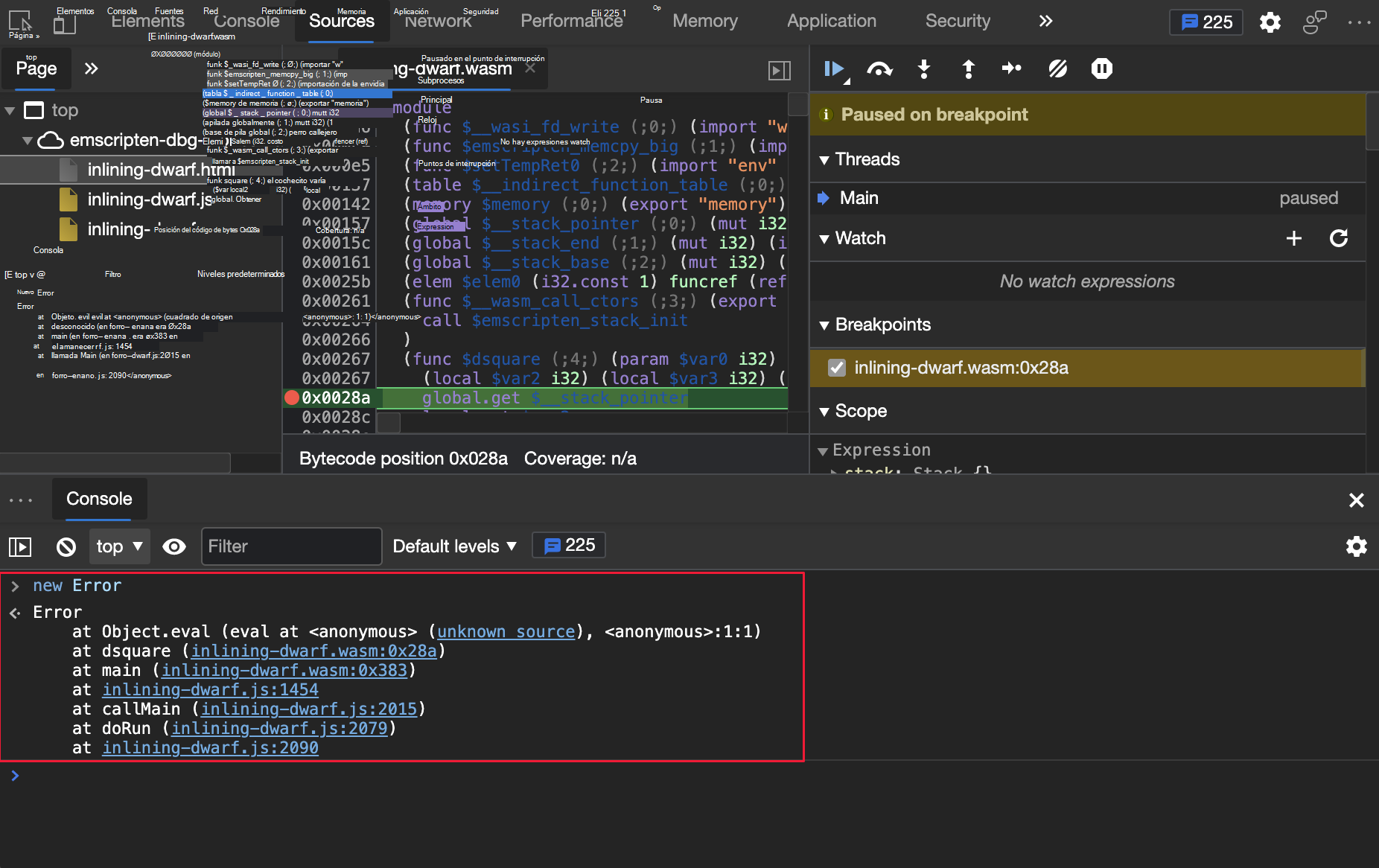1379x868 pixels.
Task: Click the Pause on exceptions icon
Action: coord(1101,69)
